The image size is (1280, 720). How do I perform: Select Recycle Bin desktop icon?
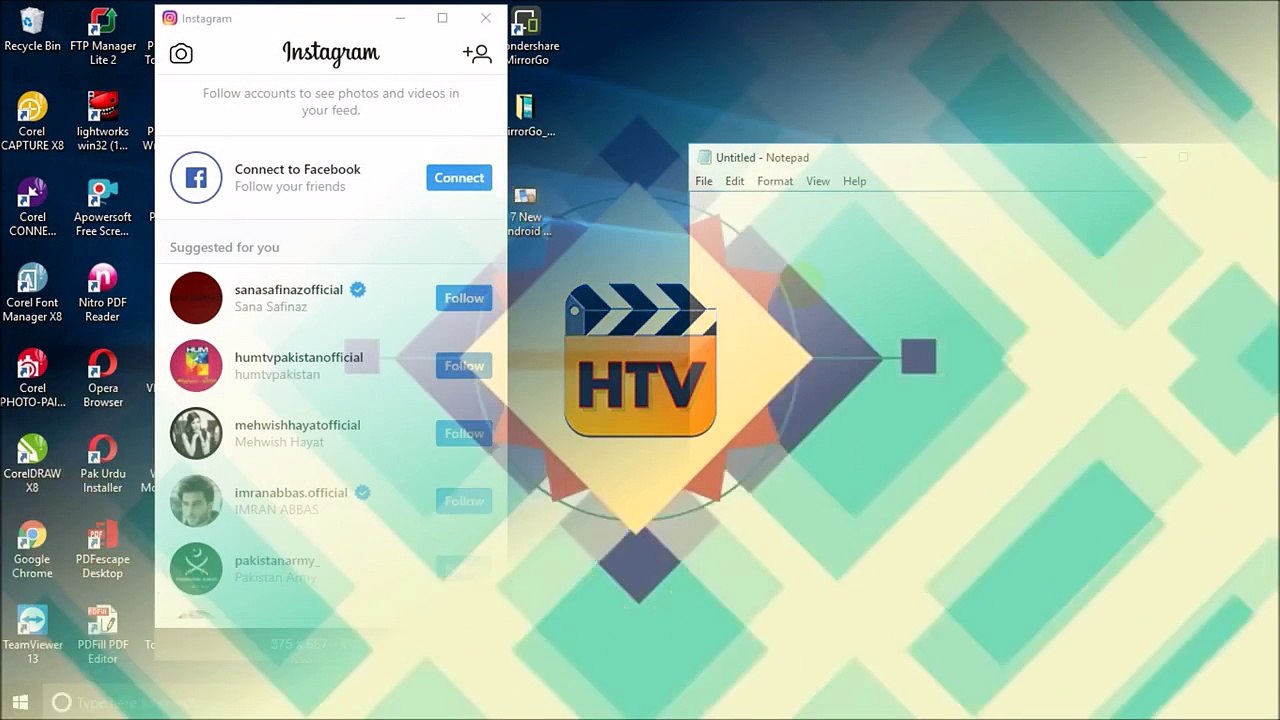click(32, 30)
